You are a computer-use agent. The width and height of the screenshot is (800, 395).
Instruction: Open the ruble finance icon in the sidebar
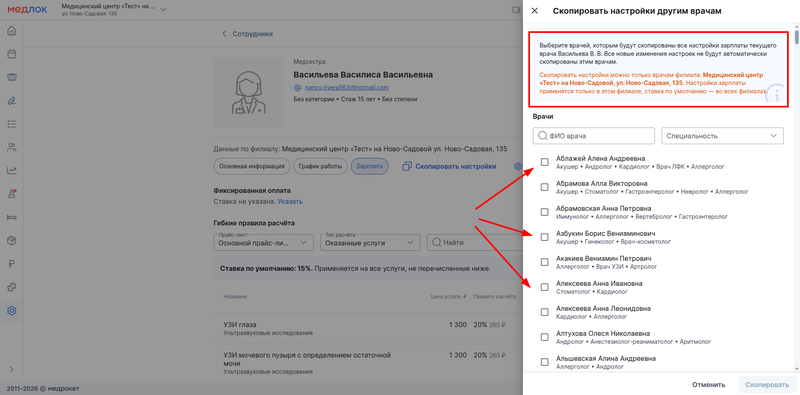(12, 264)
